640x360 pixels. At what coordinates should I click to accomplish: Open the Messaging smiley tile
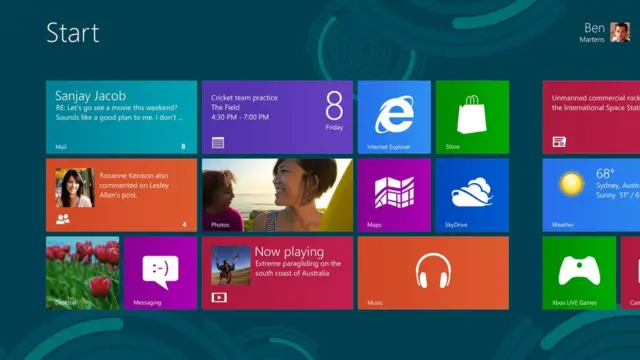(160, 273)
